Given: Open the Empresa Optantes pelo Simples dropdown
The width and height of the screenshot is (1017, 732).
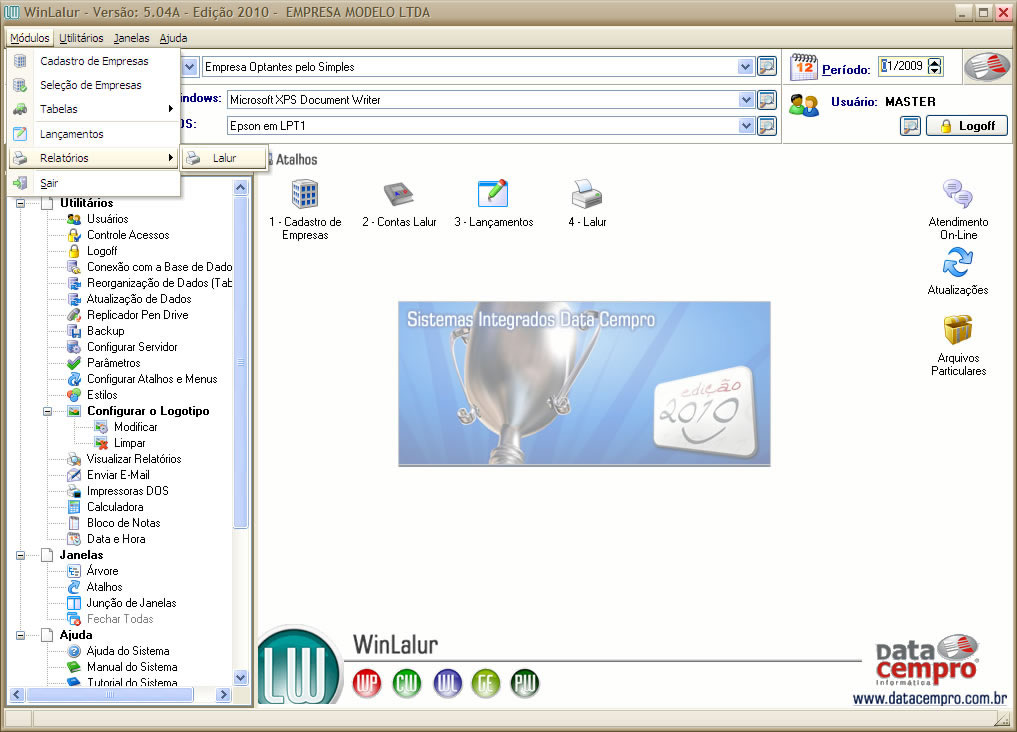Looking at the screenshot, I should [745, 66].
